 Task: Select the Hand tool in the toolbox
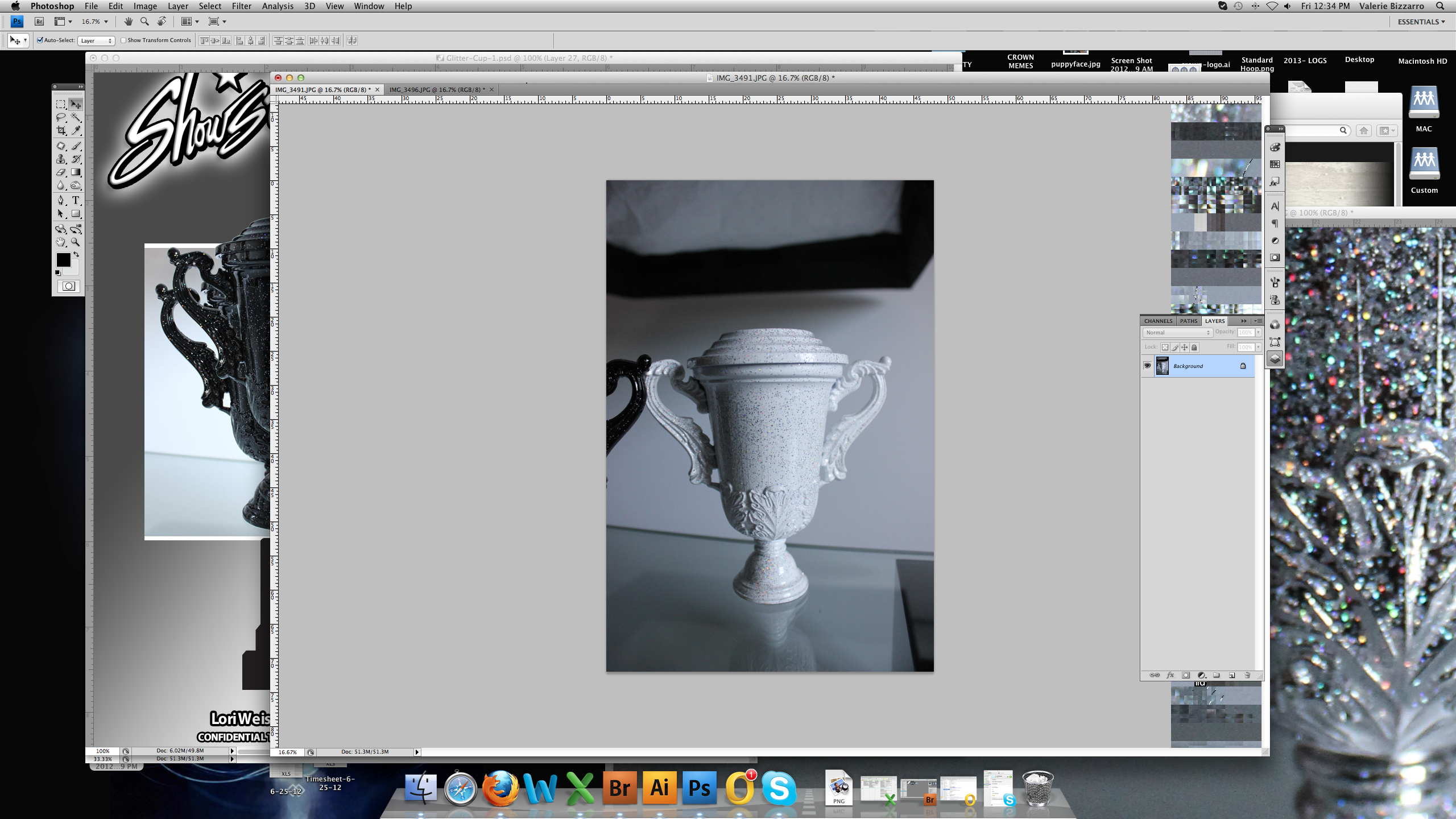(61, 242)
